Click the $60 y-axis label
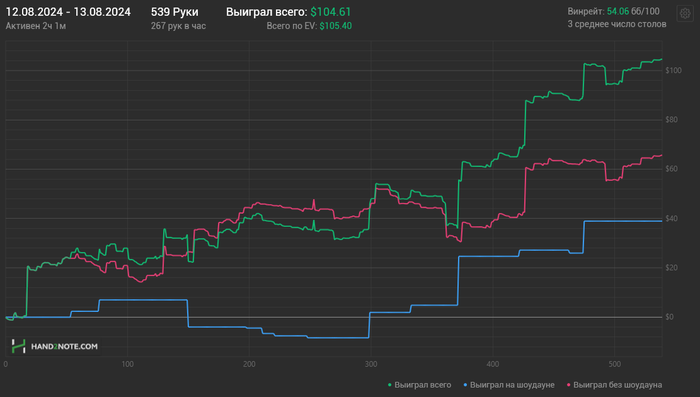The image size is (700, 397). pos(671,169)
